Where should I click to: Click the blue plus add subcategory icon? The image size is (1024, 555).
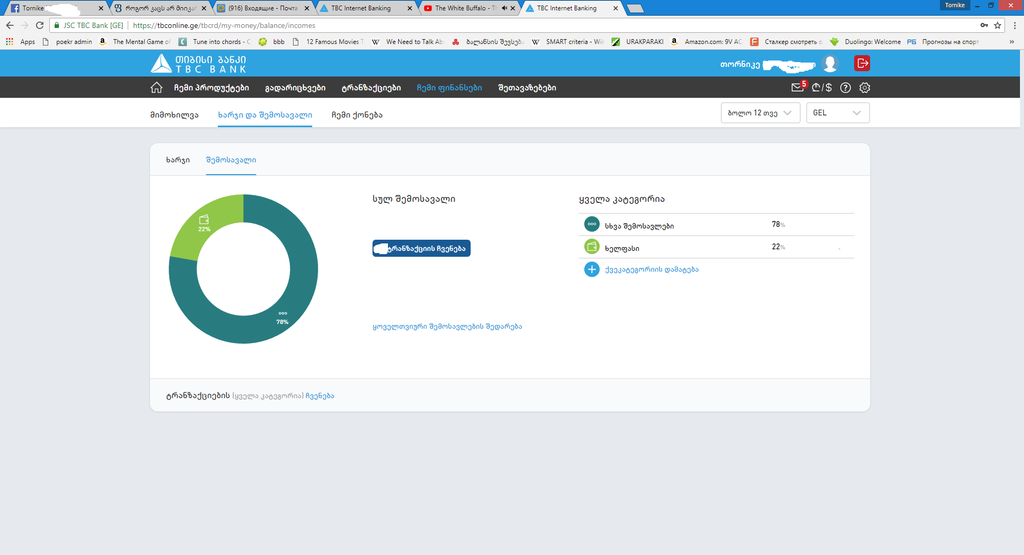(591, 269)
